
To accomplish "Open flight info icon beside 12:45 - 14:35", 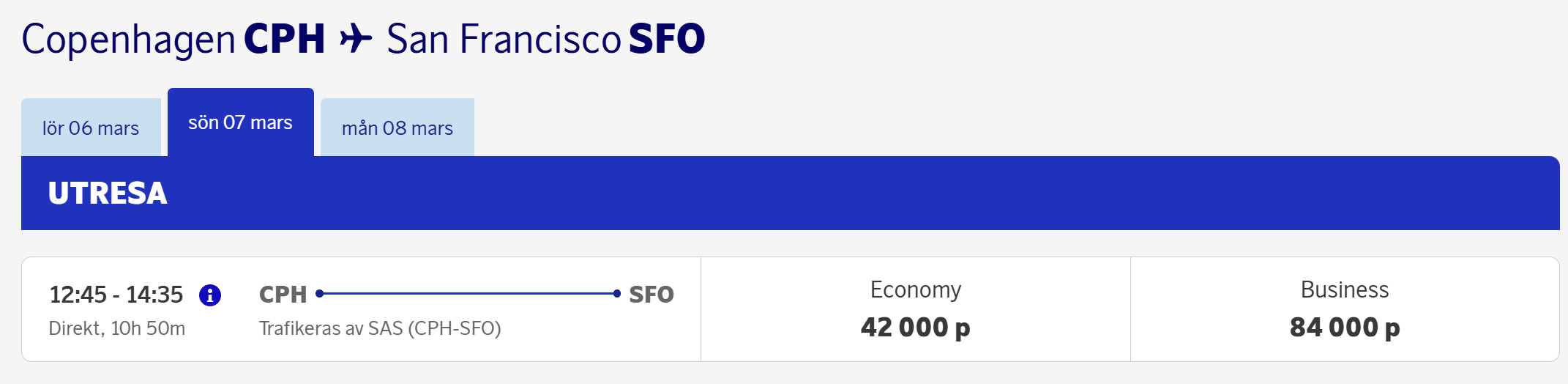I will coord(210,295).
